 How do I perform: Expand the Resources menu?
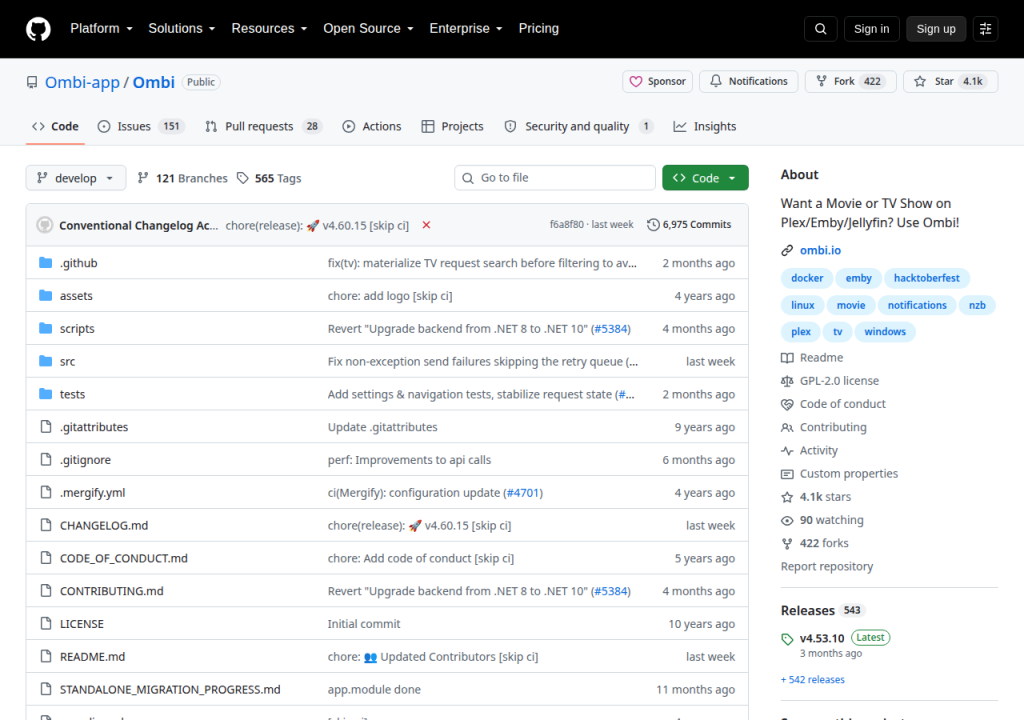pos(269,29)
